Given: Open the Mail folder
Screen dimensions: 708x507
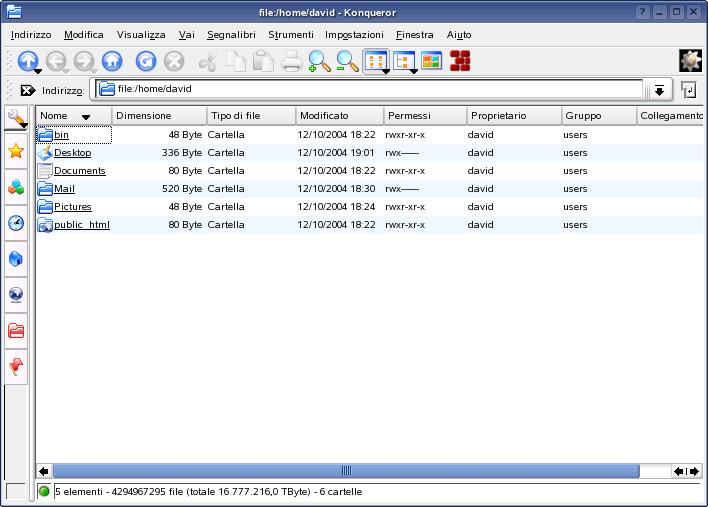Looking at the screenshot, I should click(x=64, y=189).
